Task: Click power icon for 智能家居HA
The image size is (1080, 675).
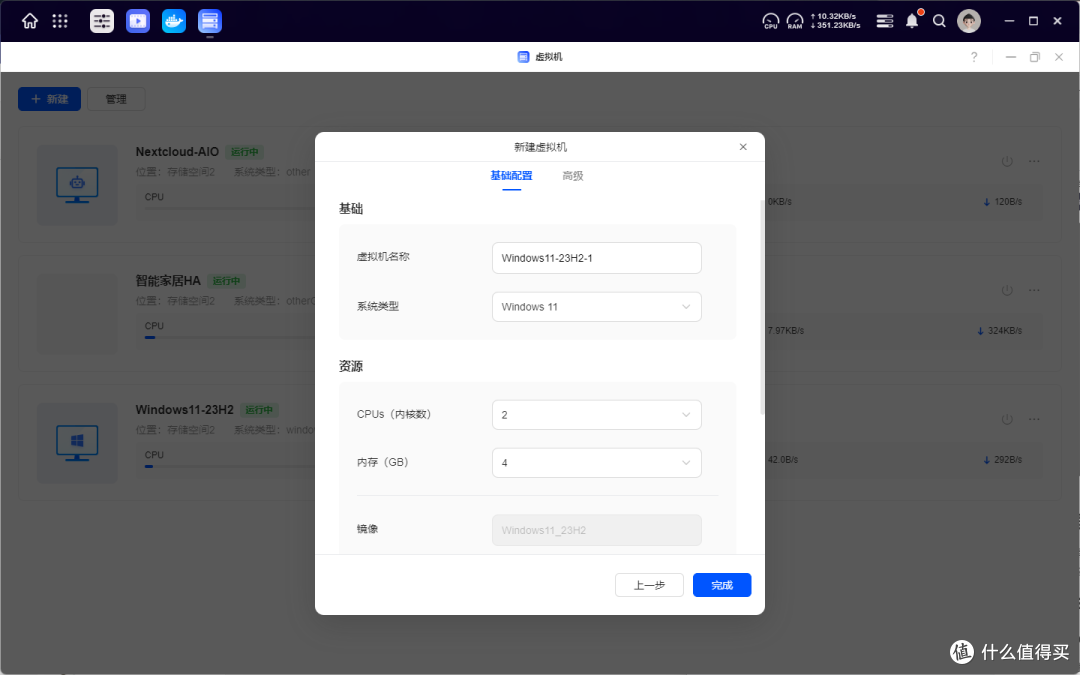Action: click(x=1007, y=290)
